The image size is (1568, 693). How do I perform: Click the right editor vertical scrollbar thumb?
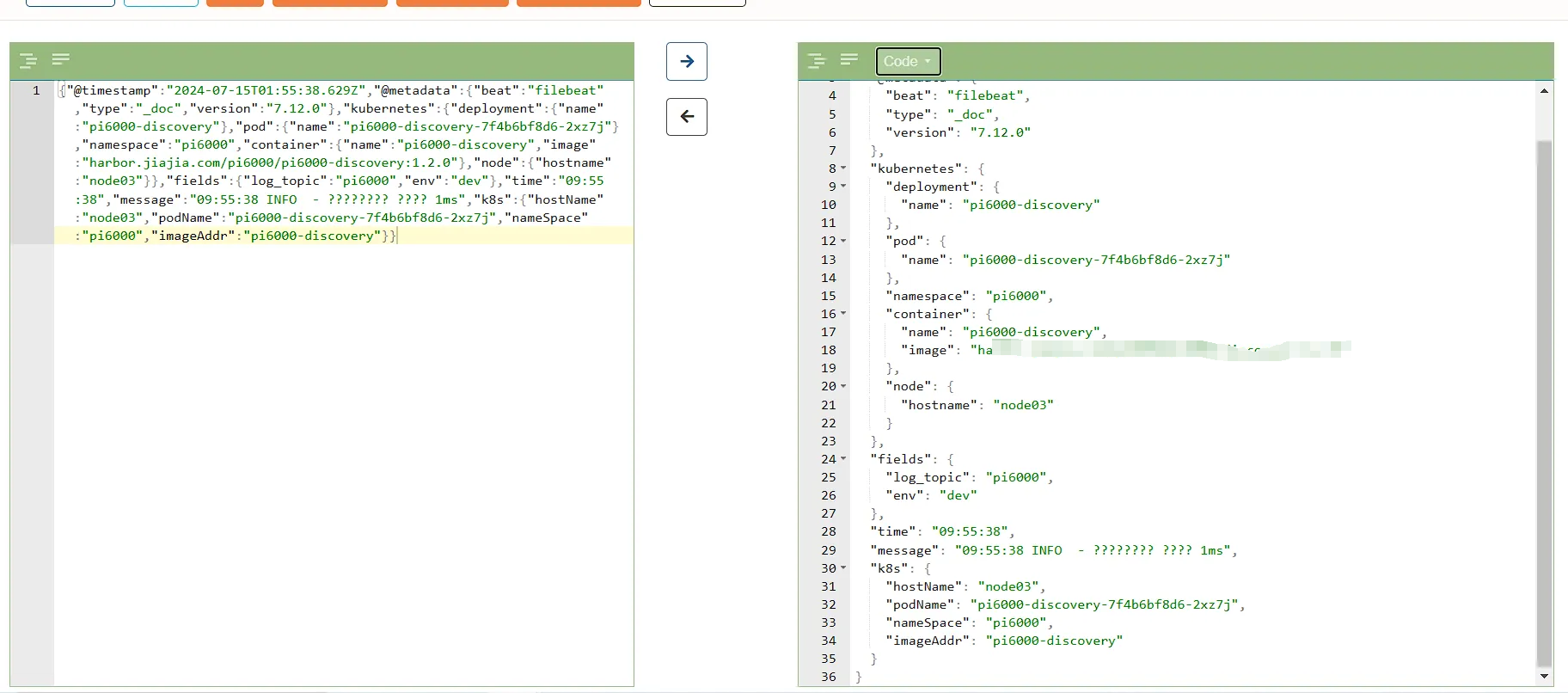tap(1545, 403)
